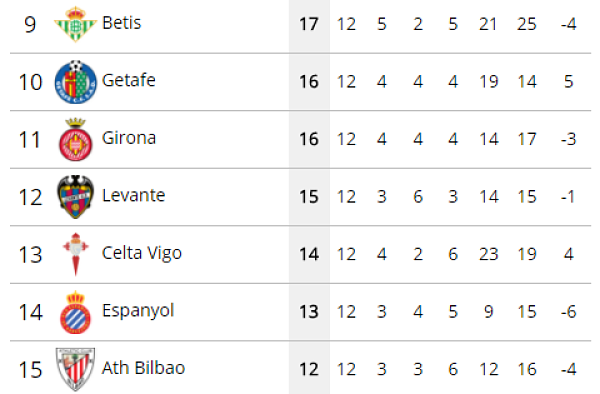The width and height of the screenshot is (600, 394).
Task: Select Celta Vigo goals scored 23
Action: (x=489, y=254)
